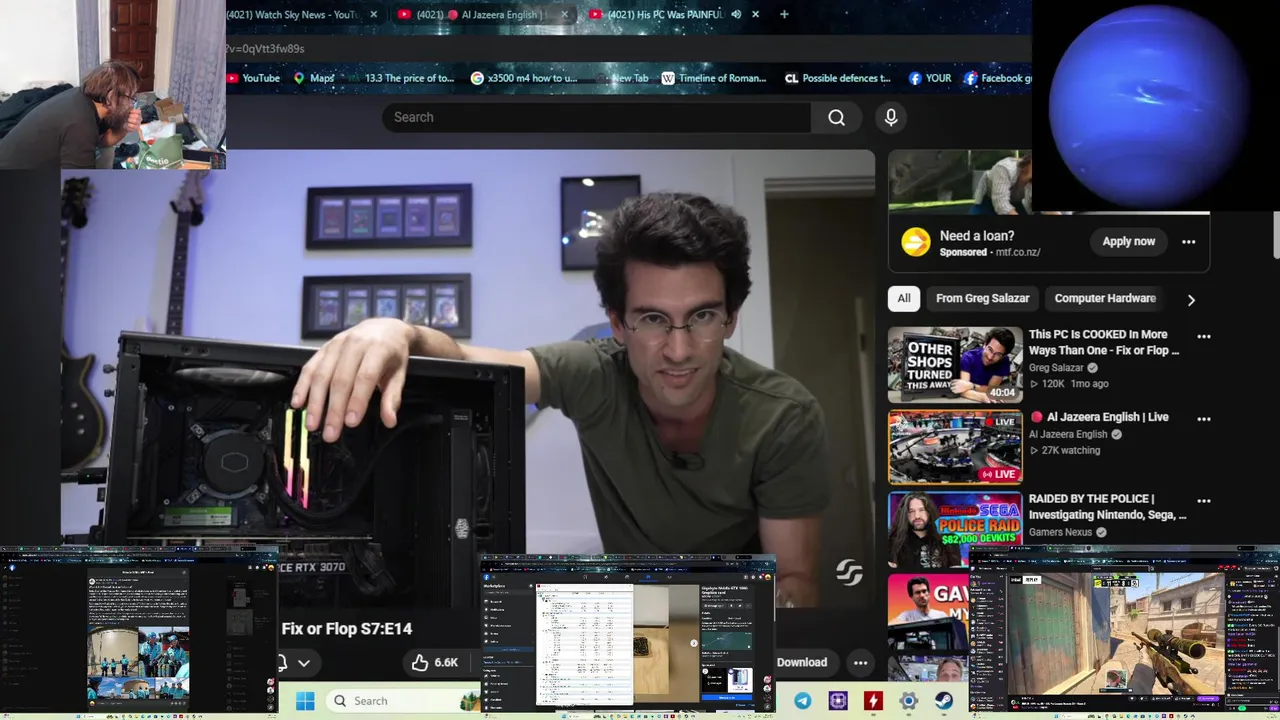Open the Al Jazeera LIVE newsroom thumbnail
Image resolution: width=1280 pixels, height=720 pixels.
pyautogui.click(x=955, y=447)
